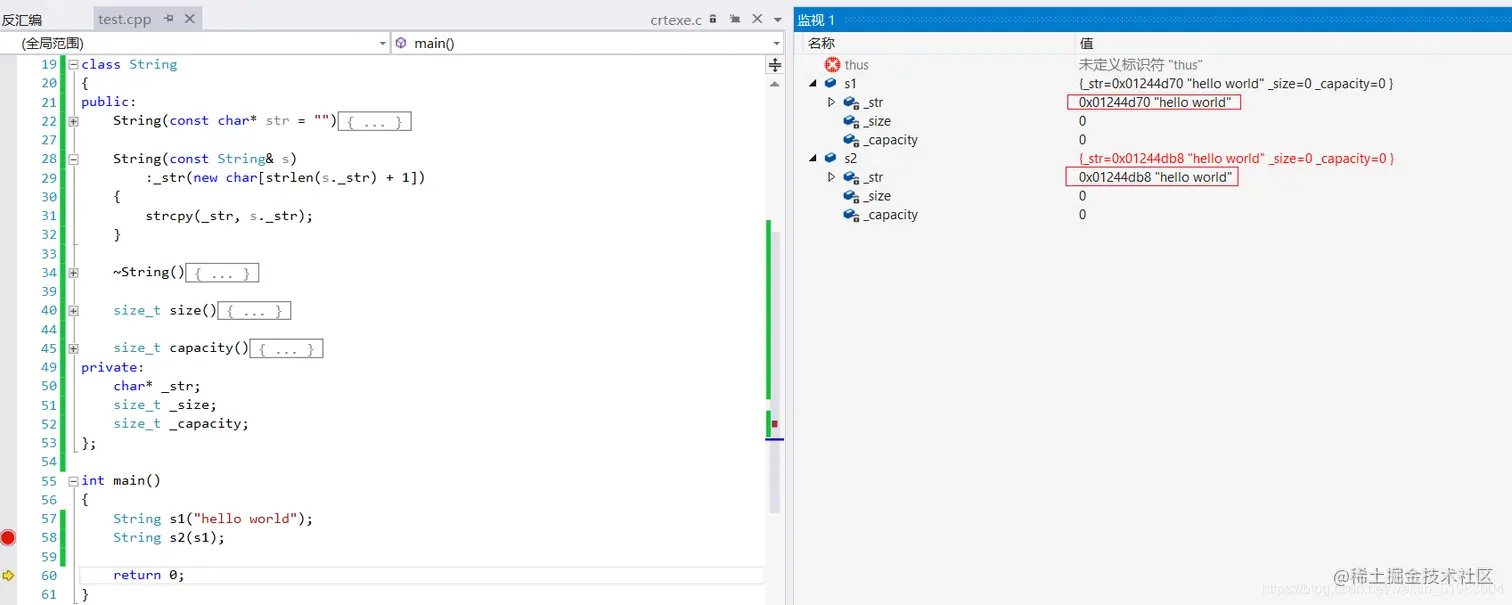Collapse the s2 watch variable

pos(813,159)
